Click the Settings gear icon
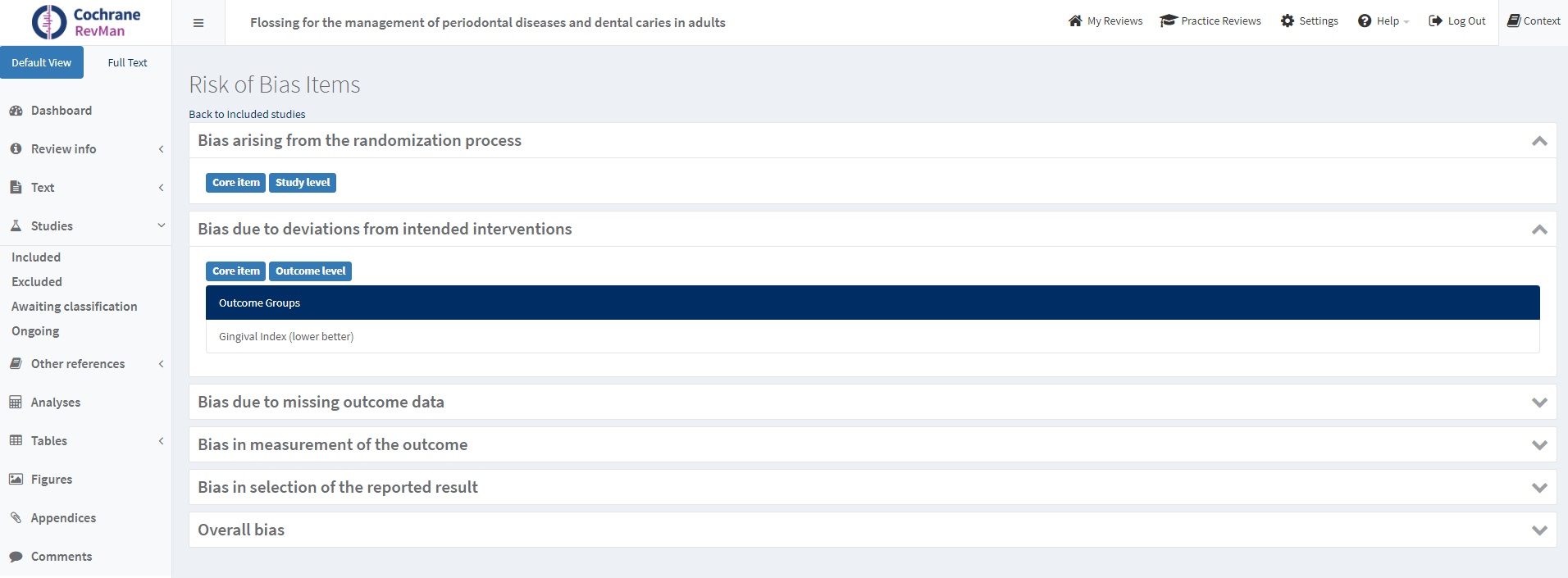This screenshot has width=1568, height=578. tap(1287, 21)
